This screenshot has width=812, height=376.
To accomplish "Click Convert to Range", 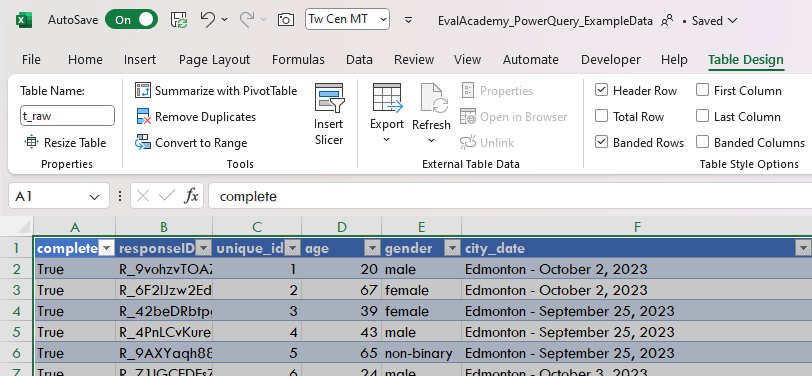I will click(x=191, y=142).
